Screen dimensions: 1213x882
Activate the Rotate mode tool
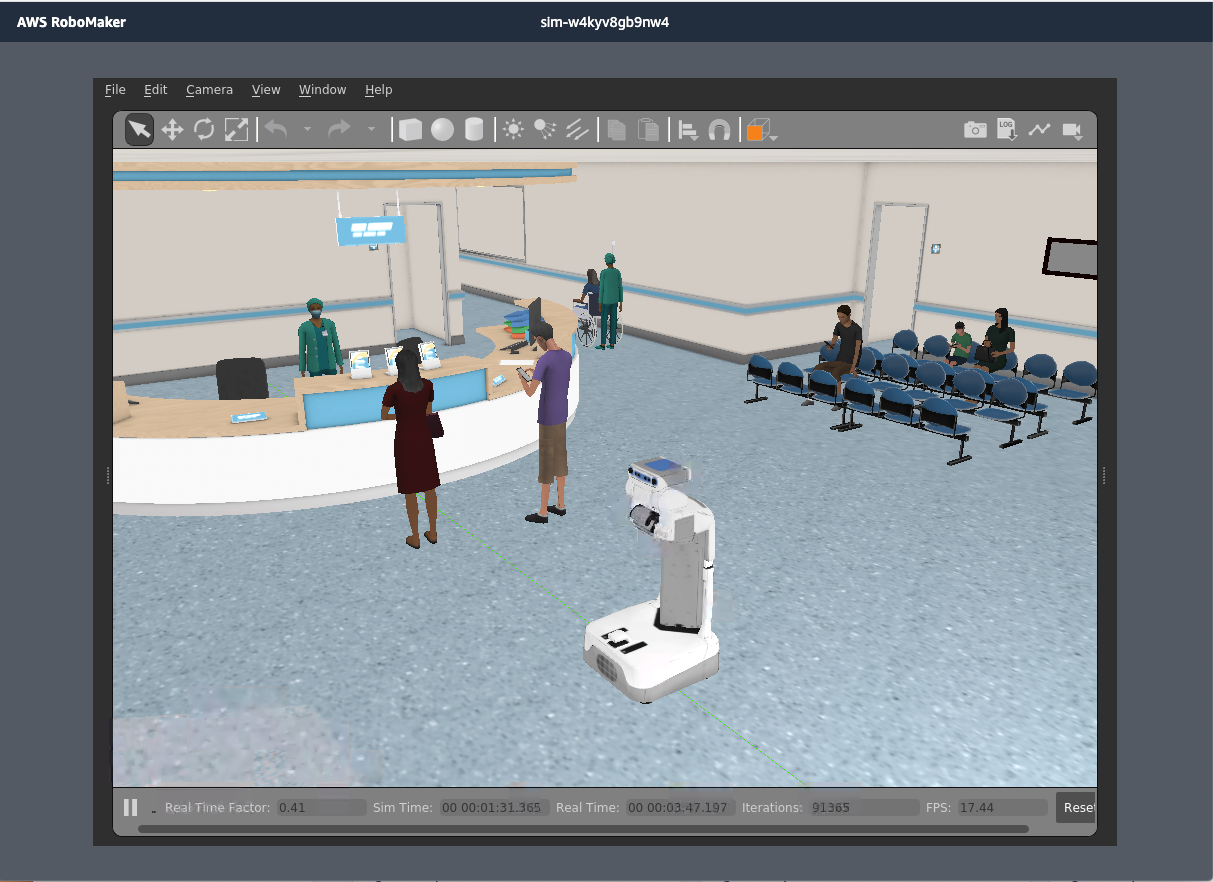click(x=204, y=129)
